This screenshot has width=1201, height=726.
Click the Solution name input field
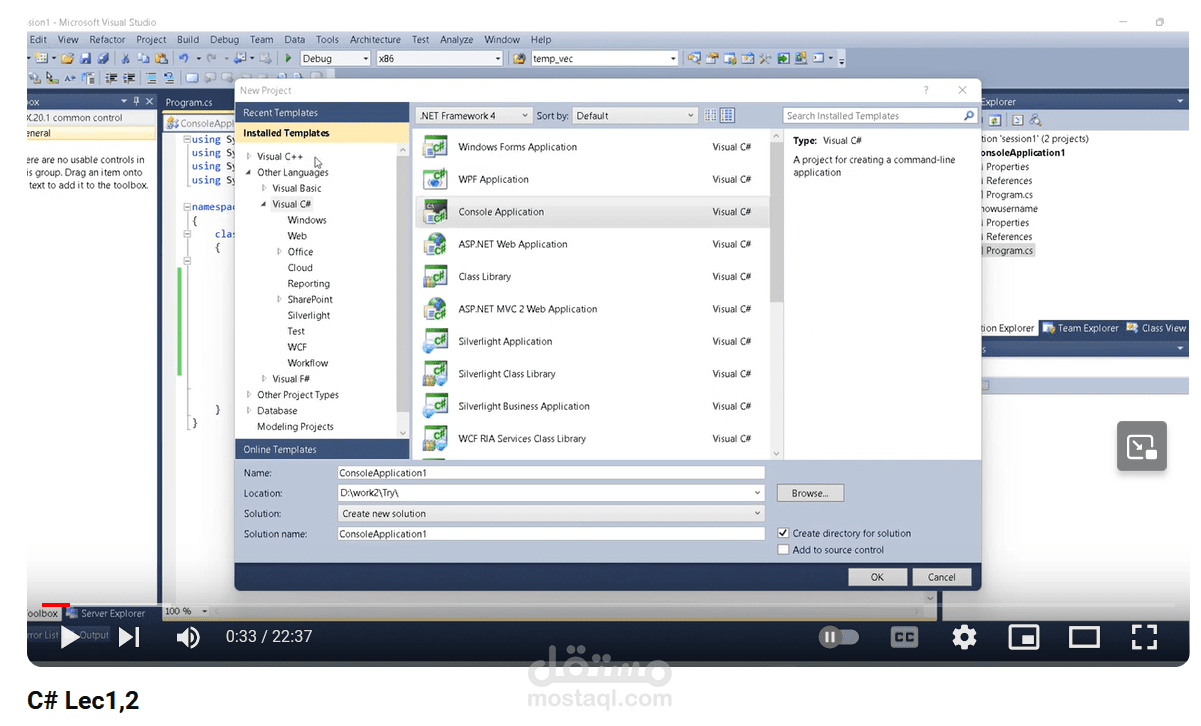coord(551,534)
